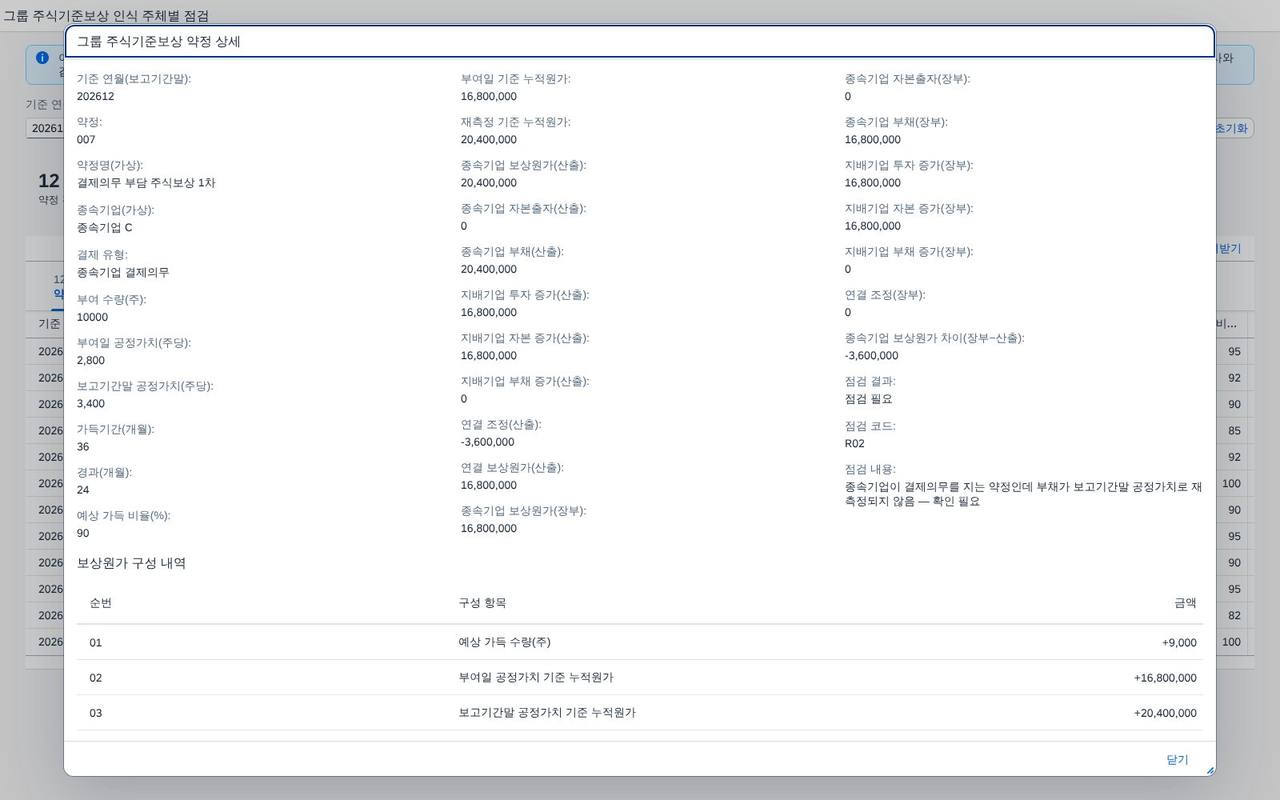The height and width of the screenshot is (800, 1280).
Task: Click 보상원가 구성 내역 section heading
Action: tap(131, 563)
